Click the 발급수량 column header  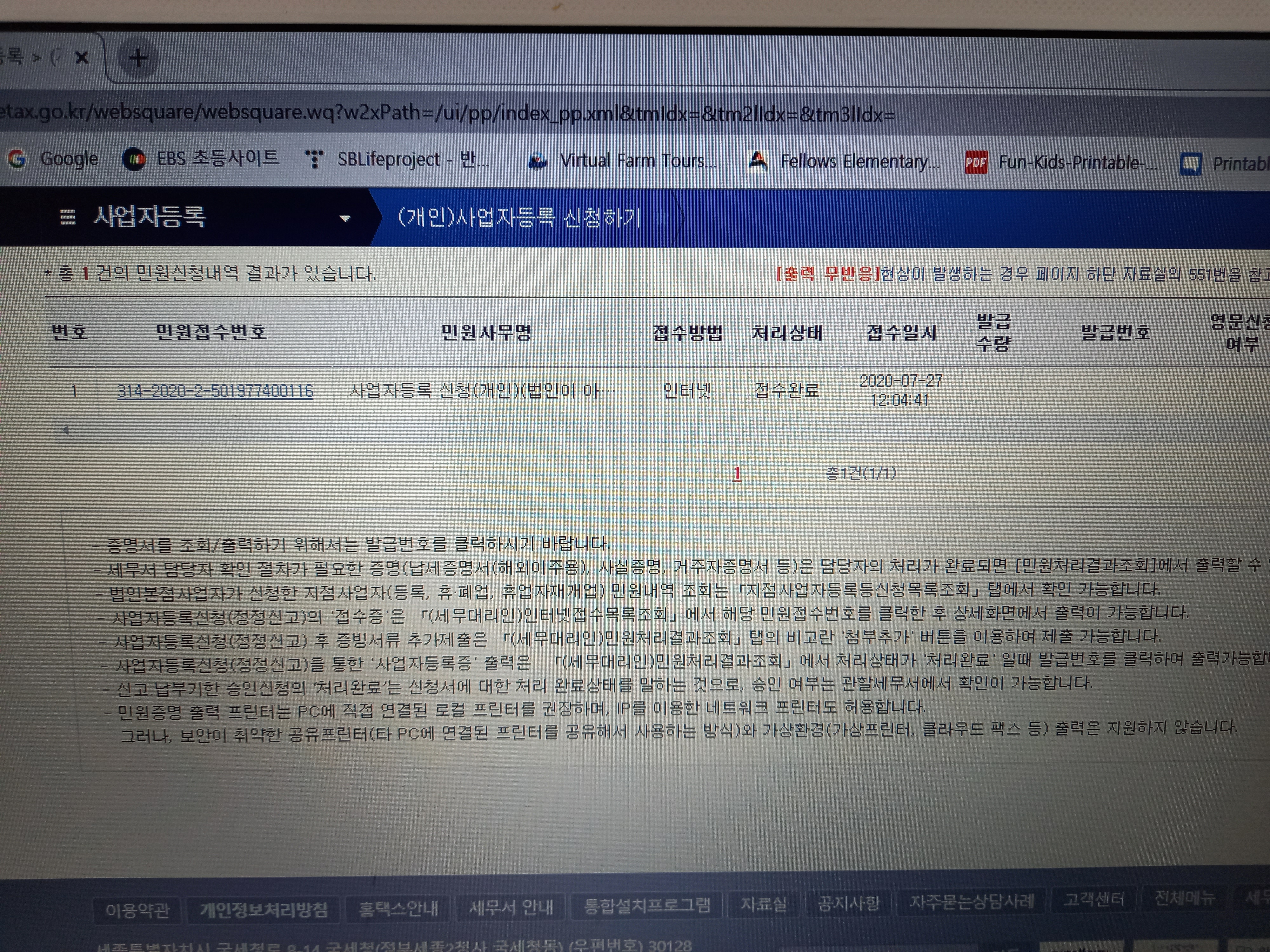point(993,332)
